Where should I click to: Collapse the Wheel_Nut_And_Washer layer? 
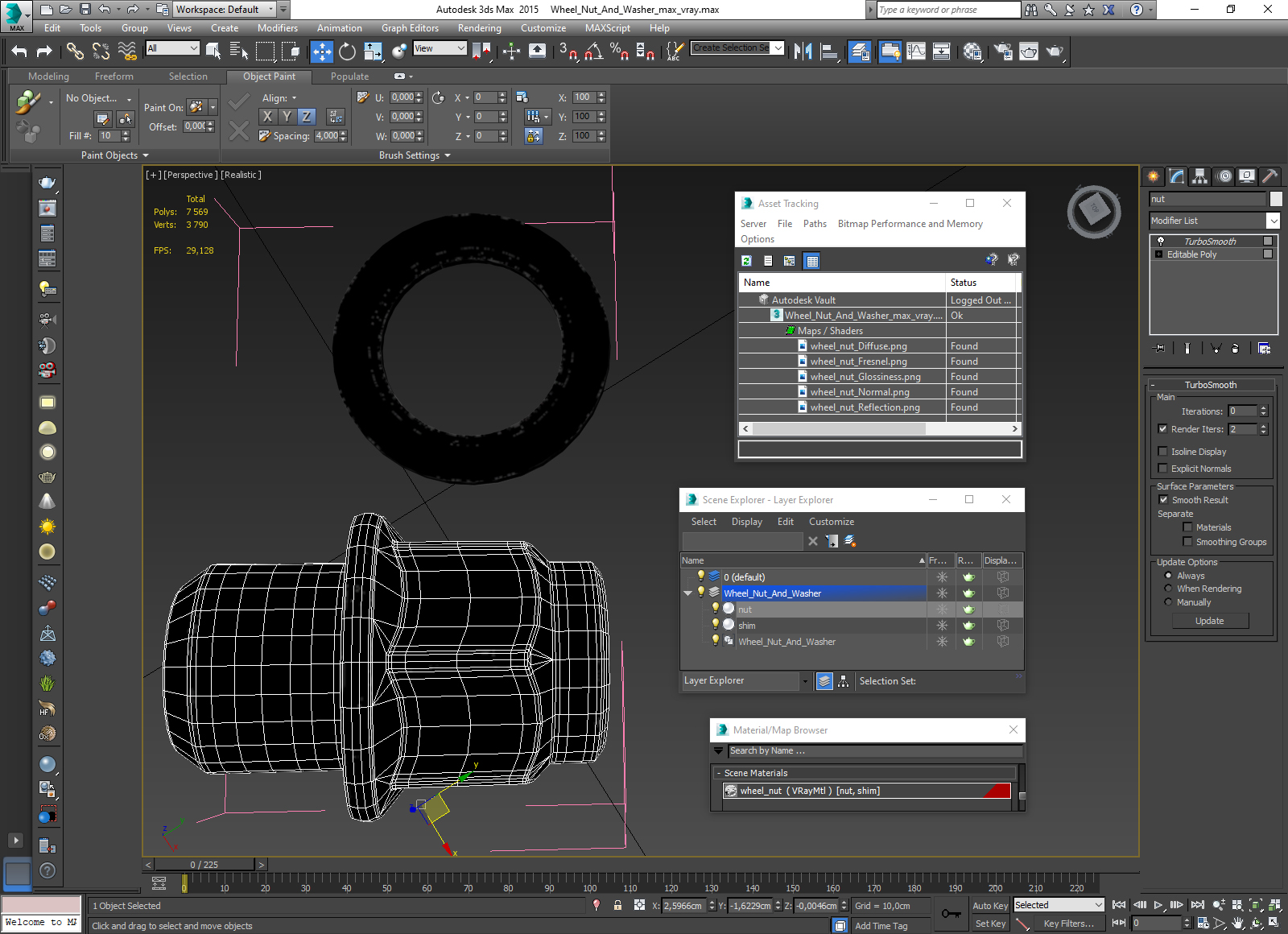click(x=687, y=593)
